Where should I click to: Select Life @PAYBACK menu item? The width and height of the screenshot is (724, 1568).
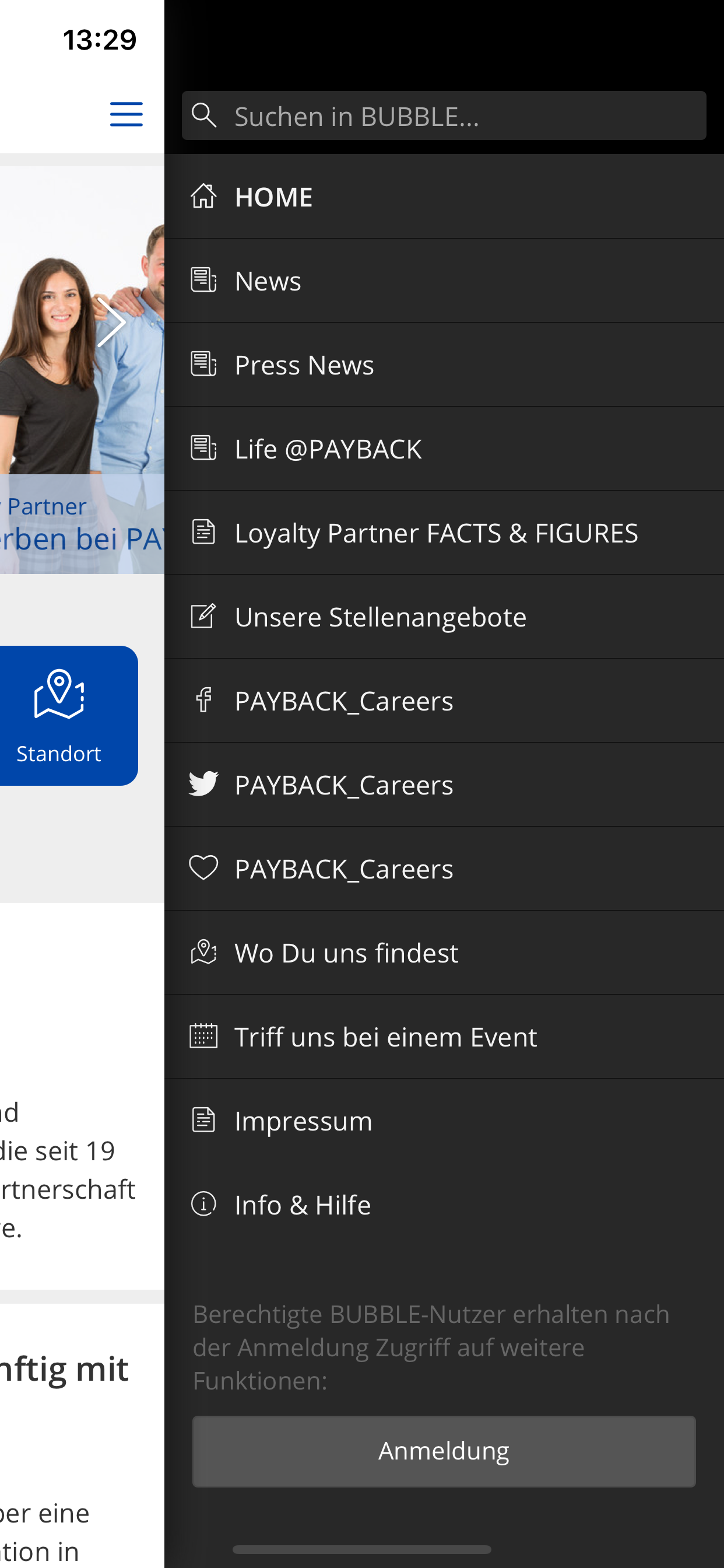point(444,449)
